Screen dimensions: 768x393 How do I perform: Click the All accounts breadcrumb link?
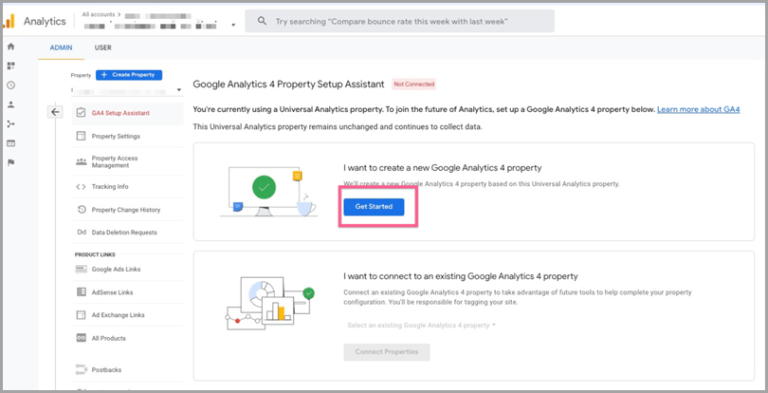98,15
